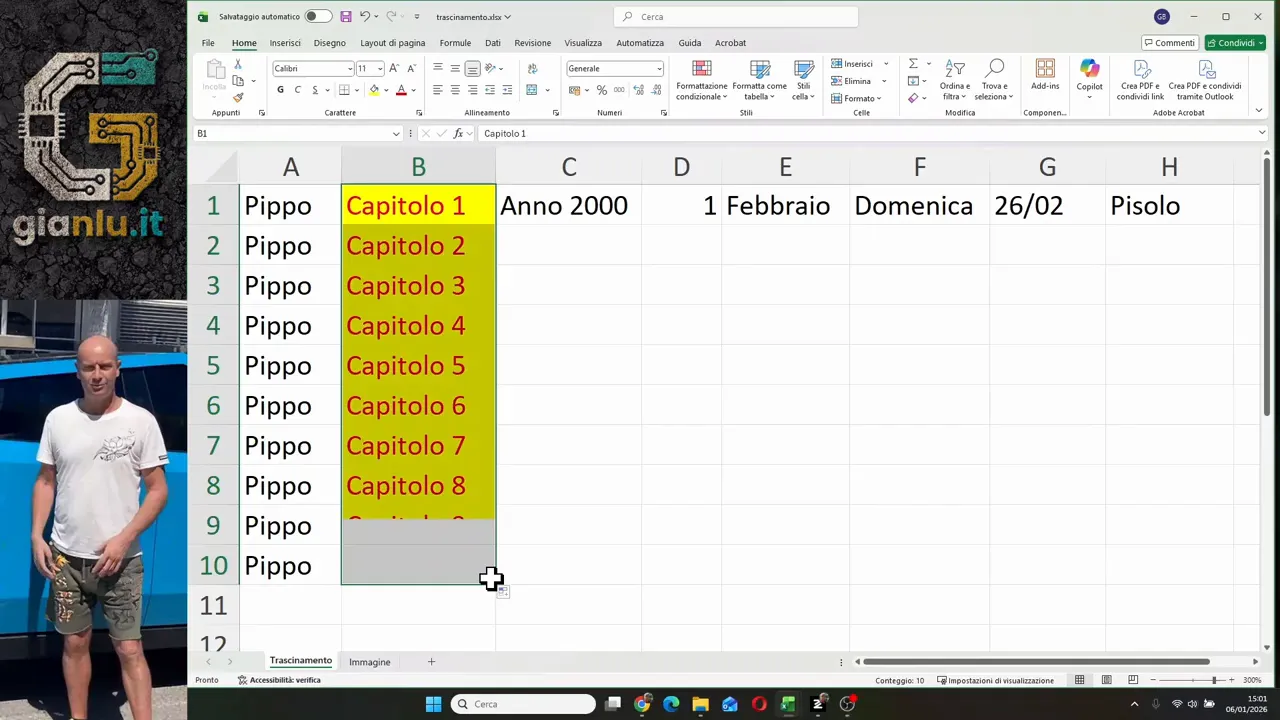This screenshot has height=720, width=1280.
Task: Open the Calibri font name dropdown
Action: pos(350,69)
